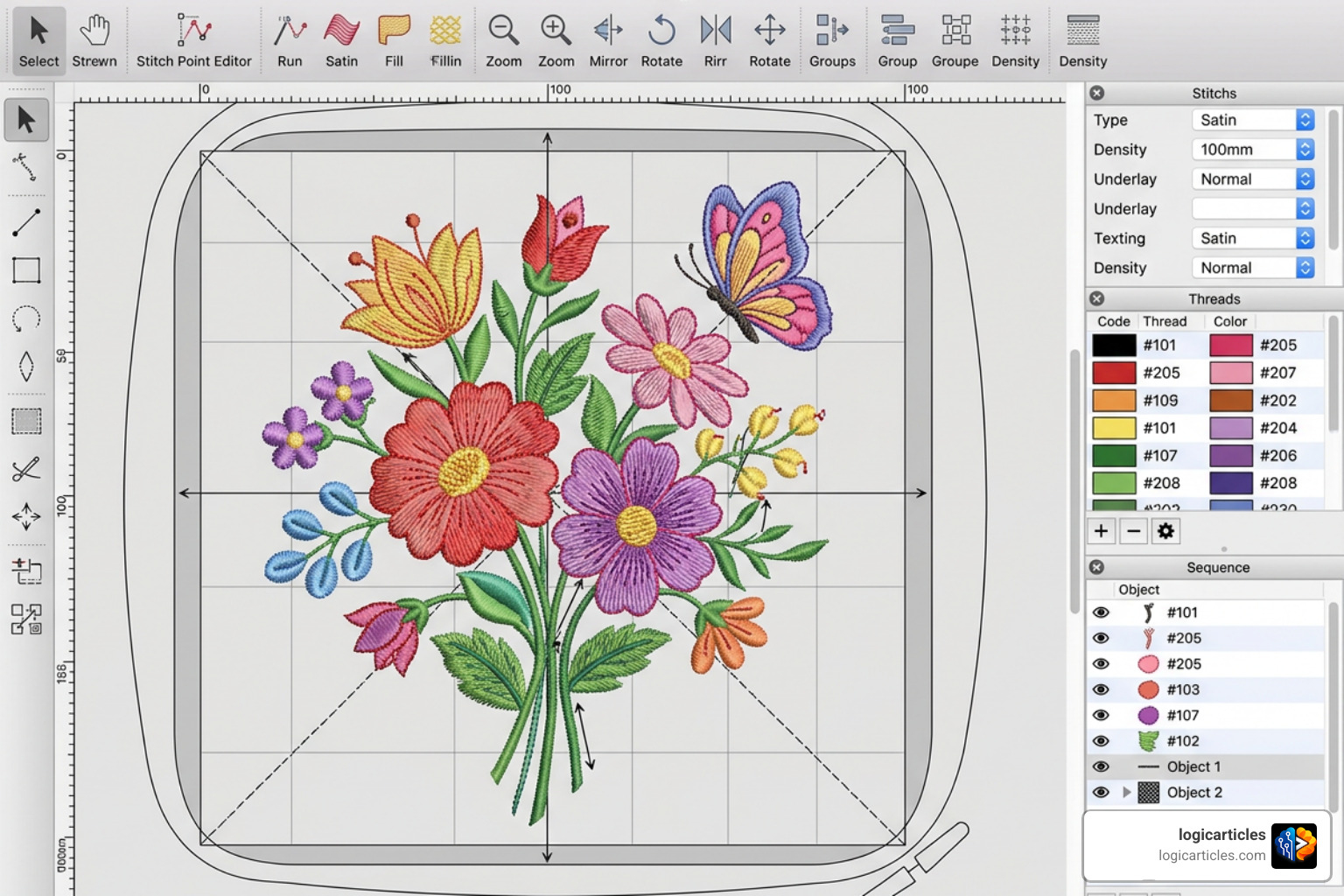Open the stitch Type dropdown
This screenshot has height=896, width=1344.
point(1253,120)
